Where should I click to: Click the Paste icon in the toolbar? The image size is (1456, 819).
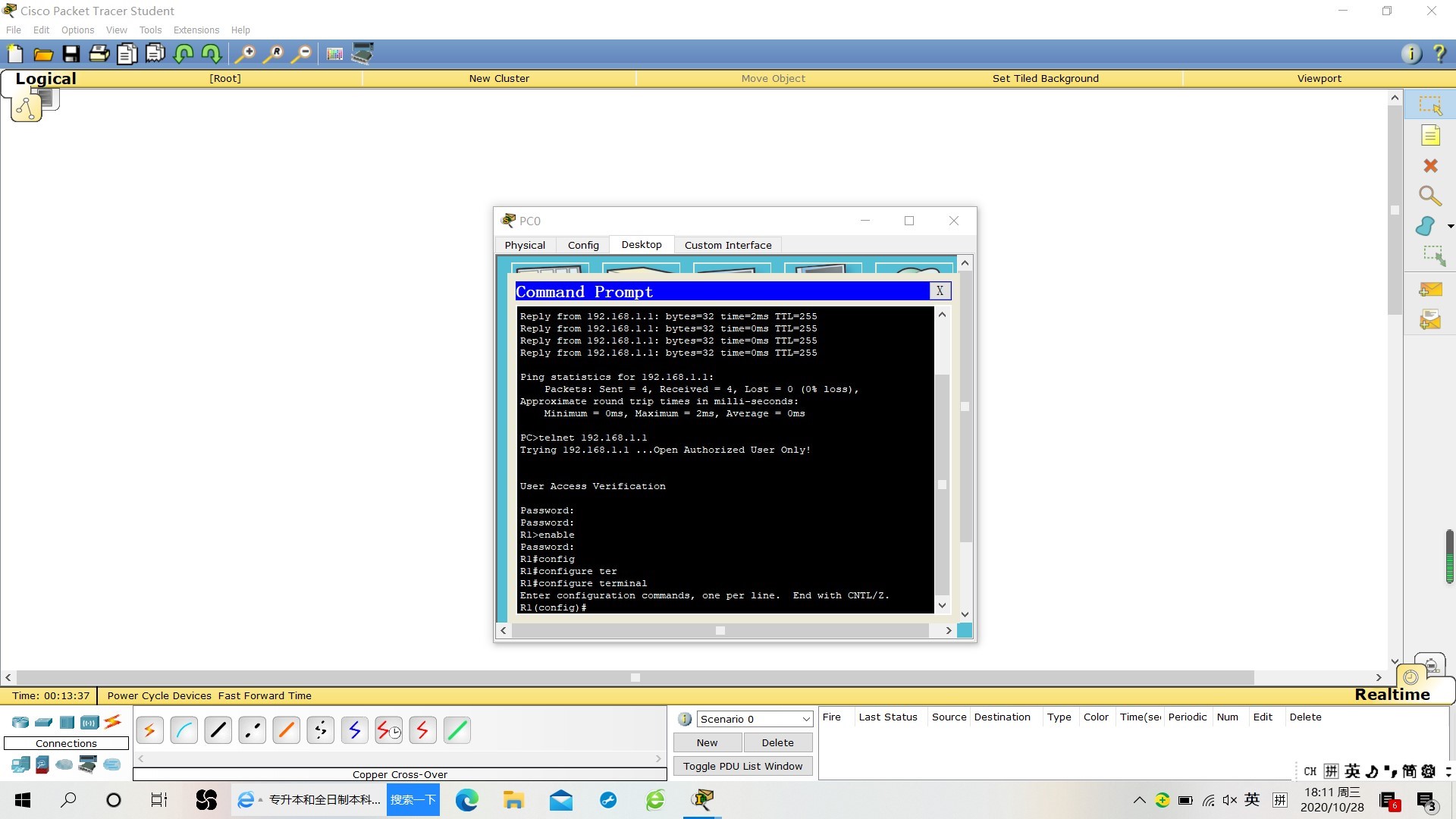[155, 54]
